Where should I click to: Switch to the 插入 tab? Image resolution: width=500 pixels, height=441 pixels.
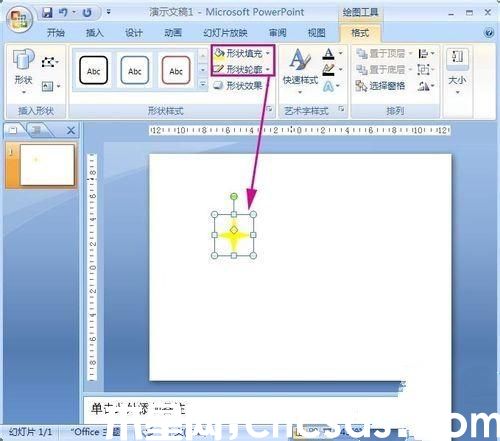[94, 33]
